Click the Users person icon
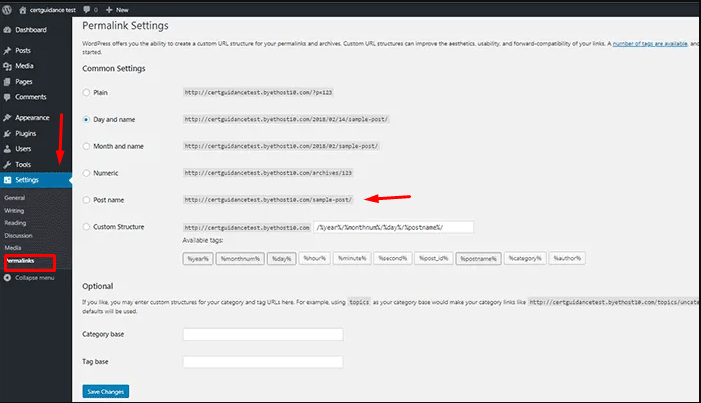Viewport: 701px width, 403px height. coord(7,149)
